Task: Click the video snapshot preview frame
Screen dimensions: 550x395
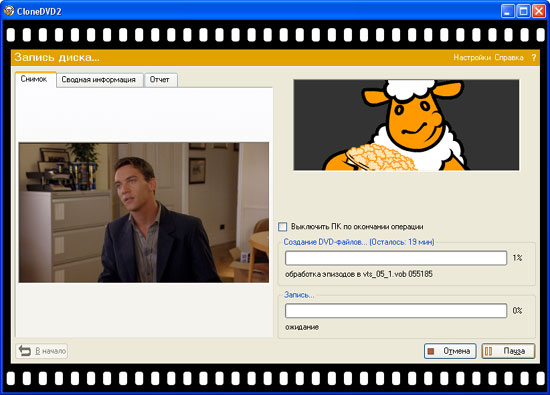Action: click(x=144, y=212)
